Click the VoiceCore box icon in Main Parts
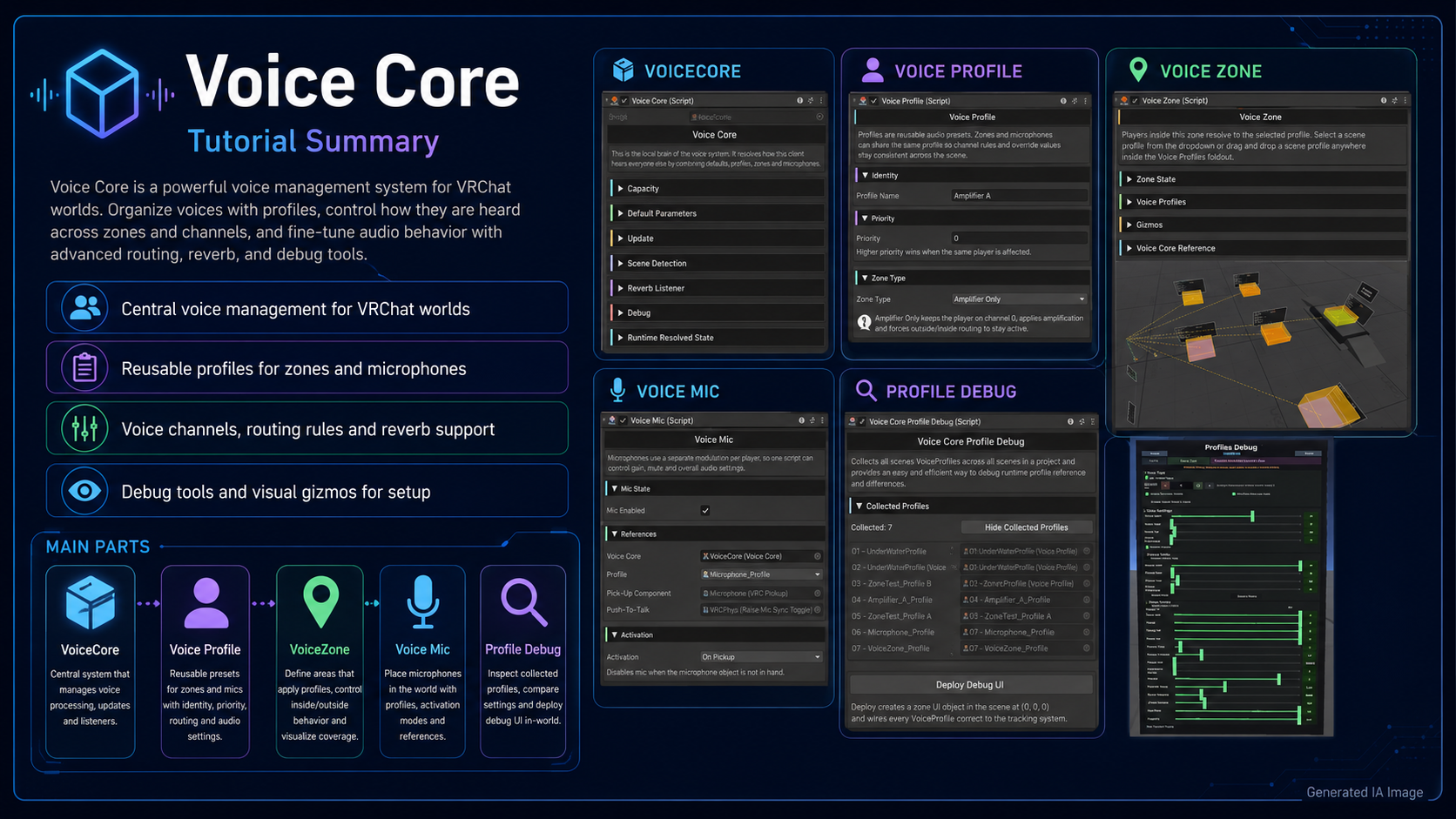The width and height of the screenshot is (1456, 819). click(x=90, y=602)
